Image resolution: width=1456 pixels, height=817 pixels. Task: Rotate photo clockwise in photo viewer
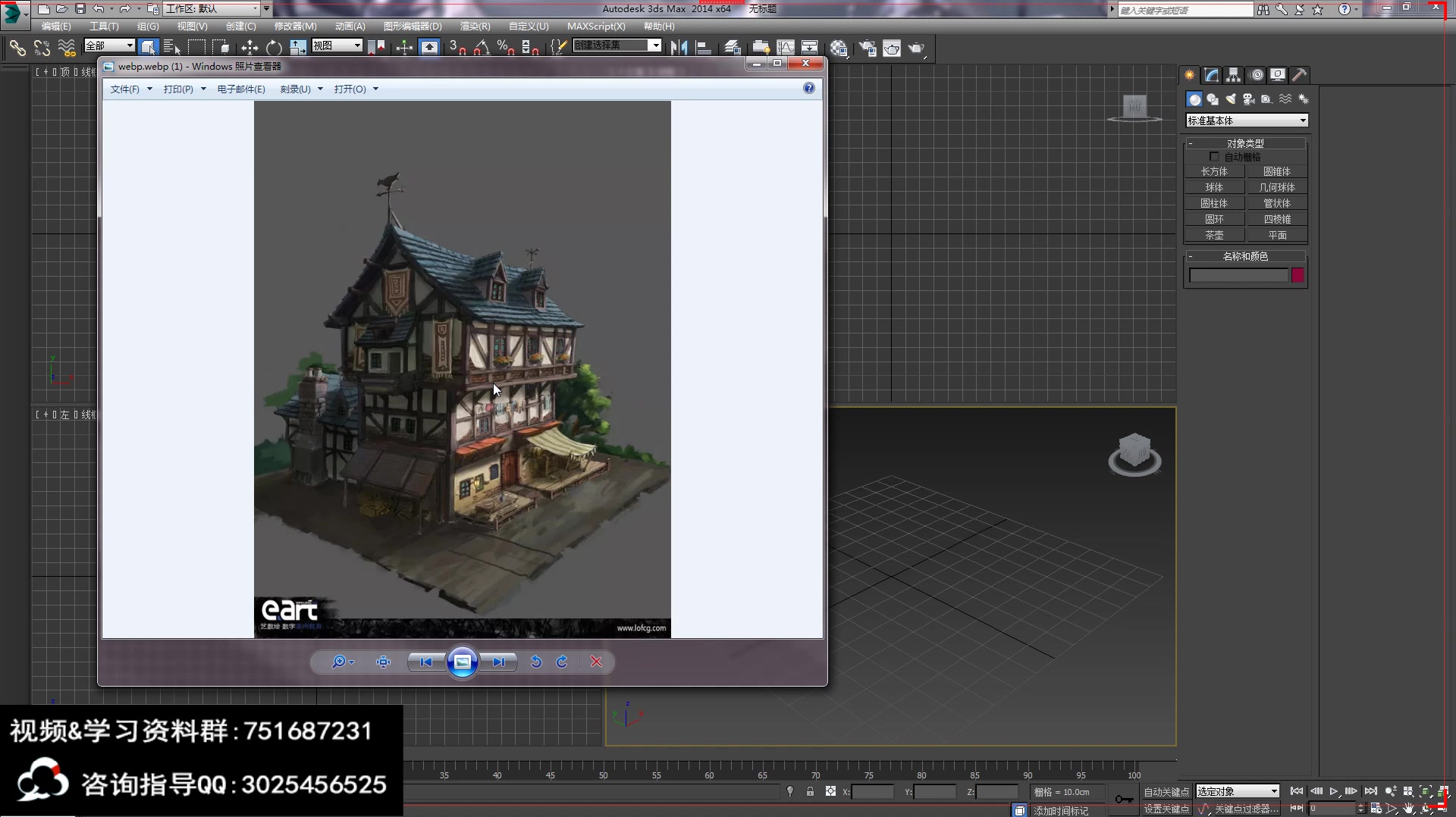coord(562,662)
